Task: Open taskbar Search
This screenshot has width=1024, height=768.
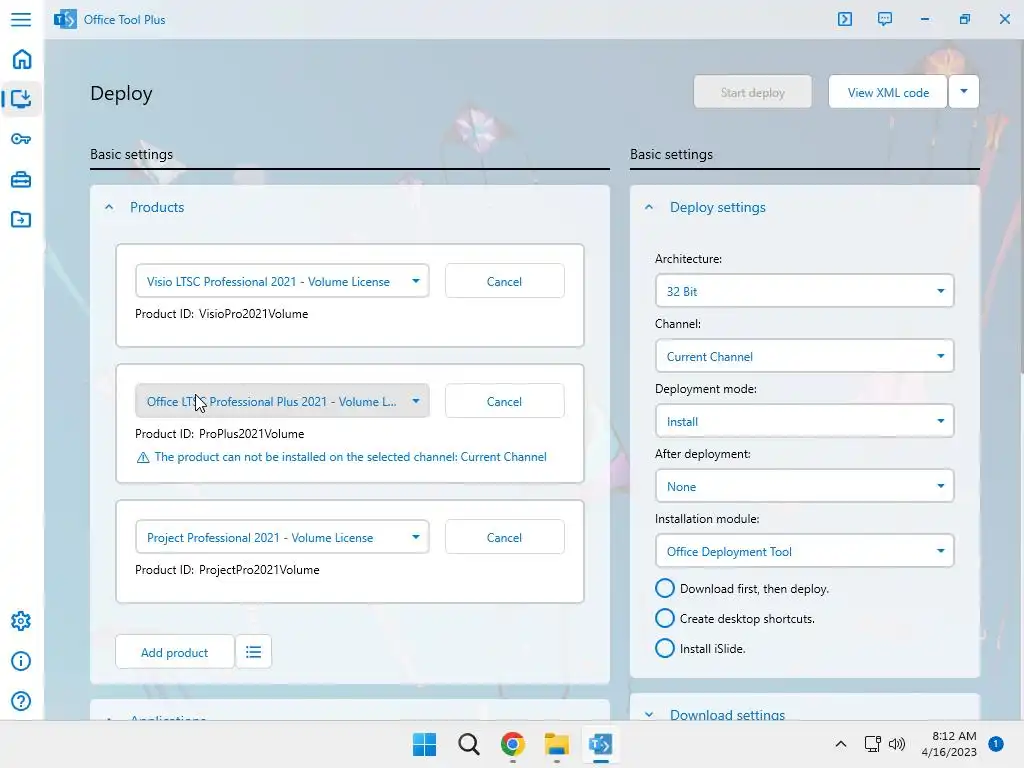Action: (468, 744)
